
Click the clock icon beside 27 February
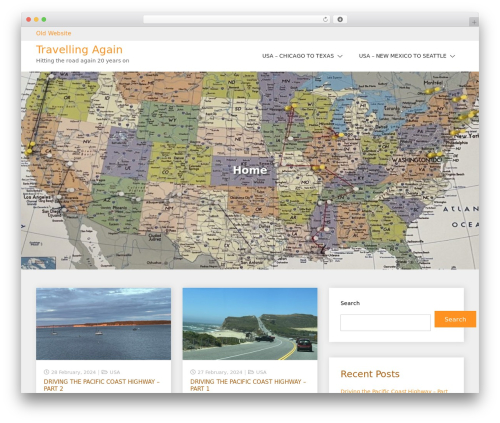click(193, 372)
